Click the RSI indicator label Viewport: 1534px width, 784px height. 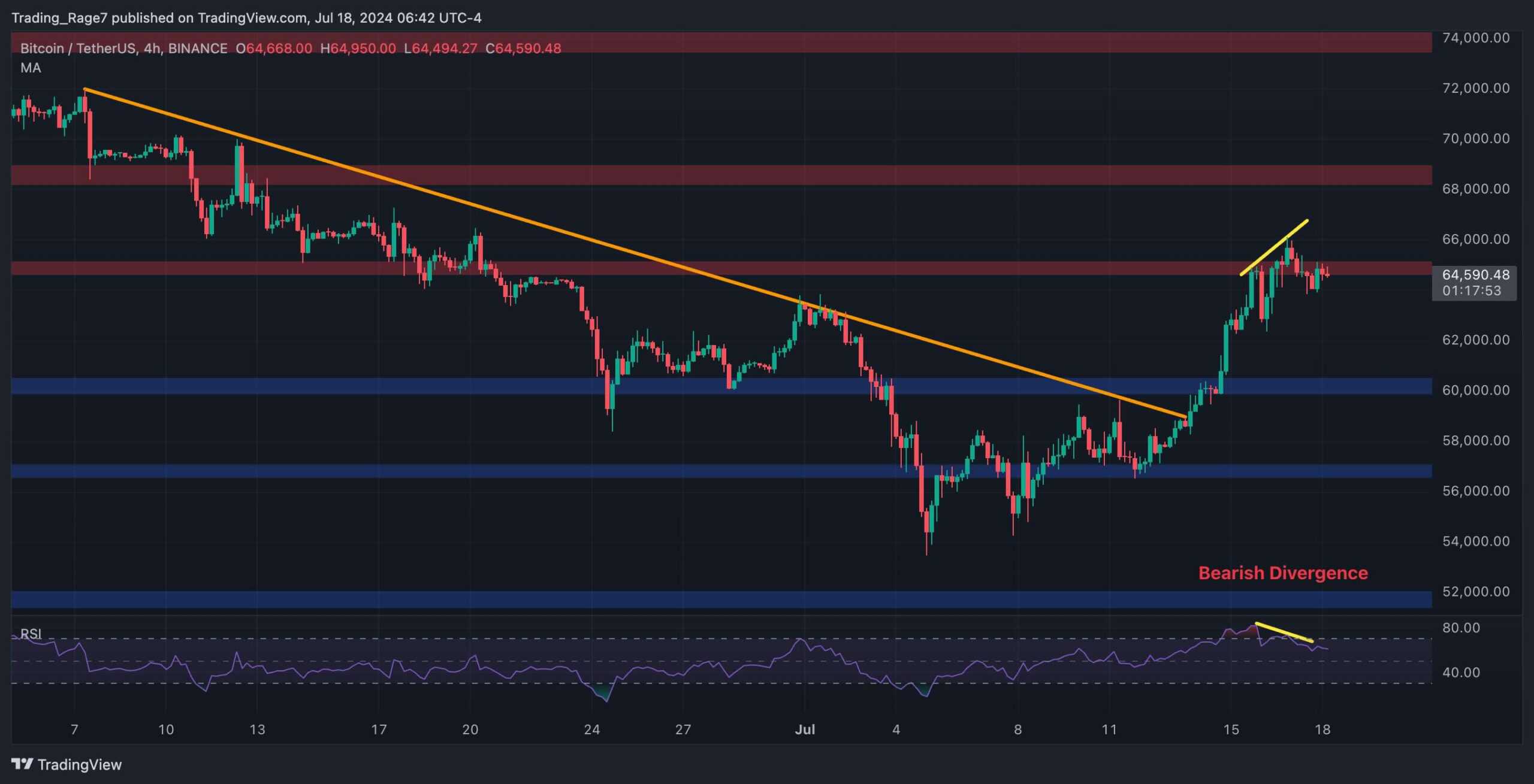pos(31,633)
